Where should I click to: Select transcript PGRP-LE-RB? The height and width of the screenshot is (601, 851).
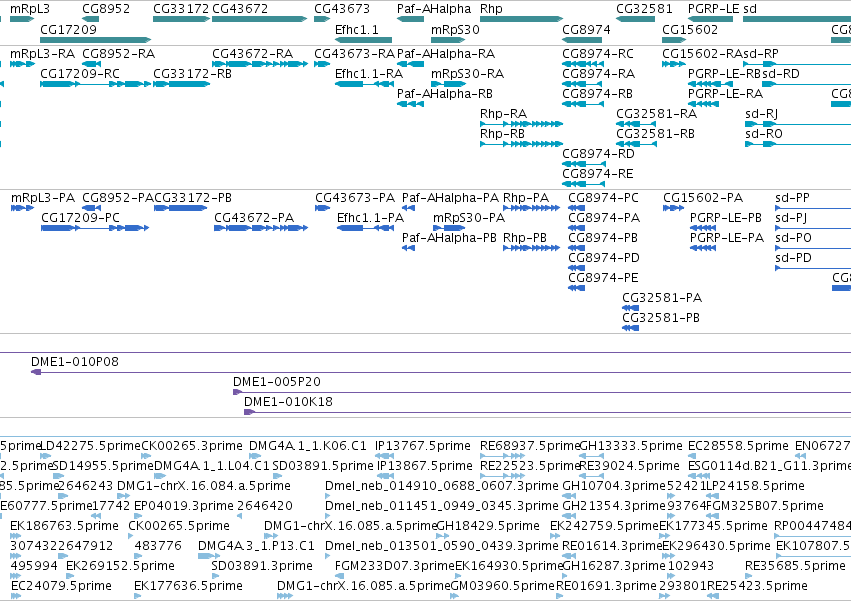click(725, 73)
